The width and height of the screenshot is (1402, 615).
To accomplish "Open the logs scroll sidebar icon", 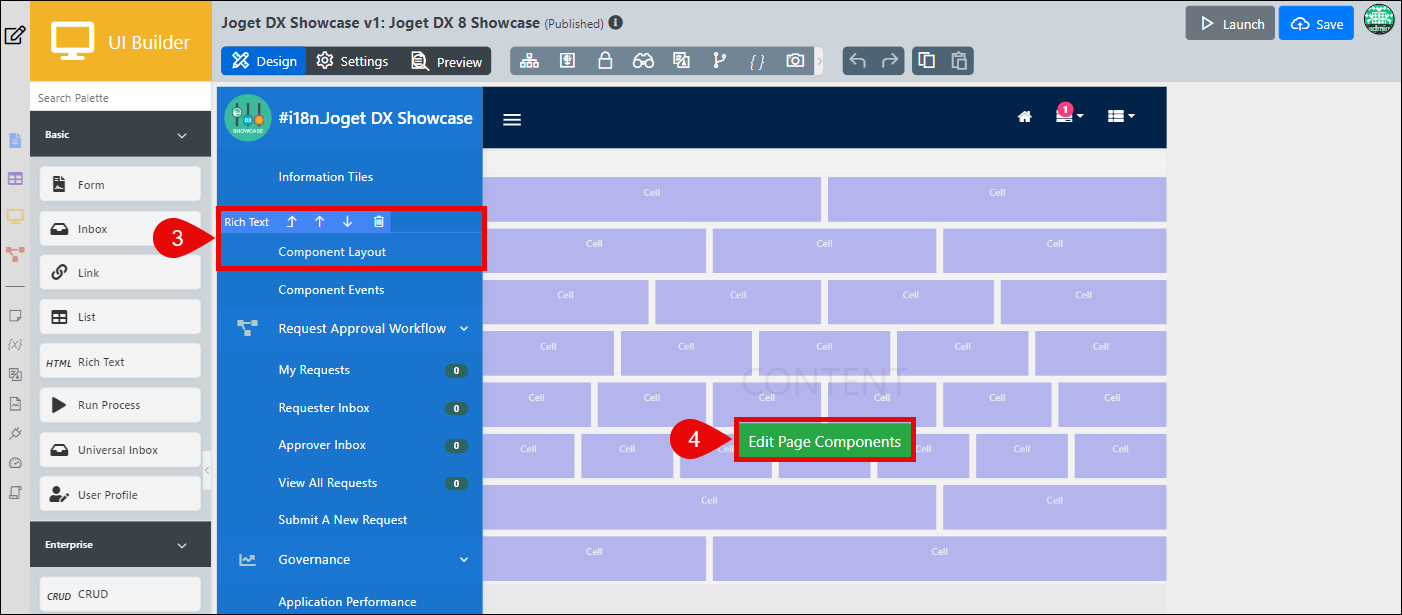I will pos(15,492).
